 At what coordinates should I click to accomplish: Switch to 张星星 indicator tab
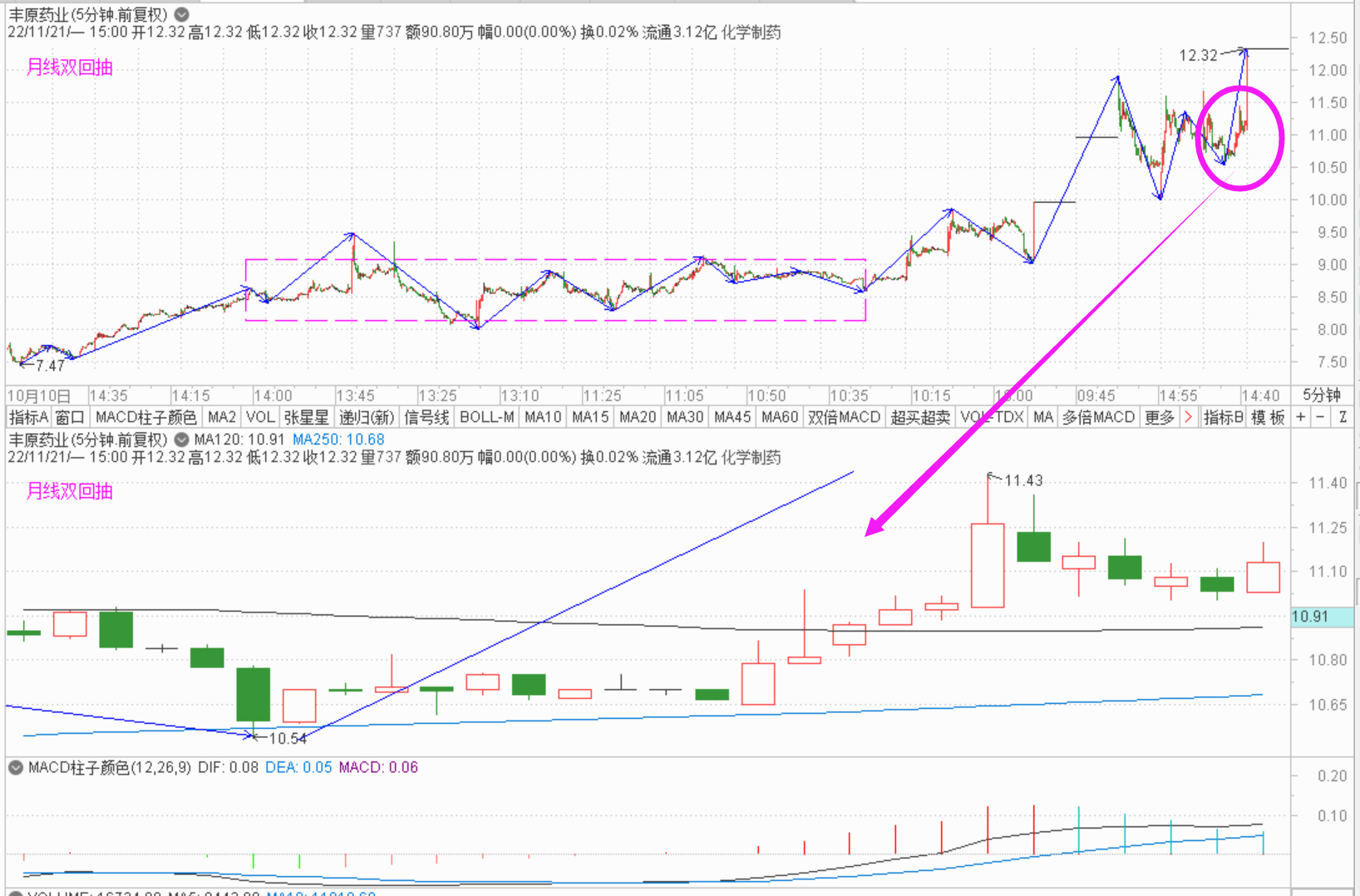coord(307,417)
